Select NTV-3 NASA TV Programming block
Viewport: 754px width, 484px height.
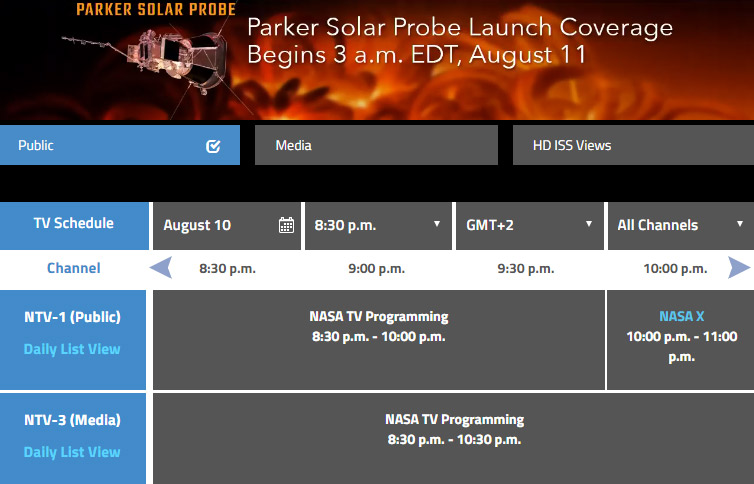point(453,438)
